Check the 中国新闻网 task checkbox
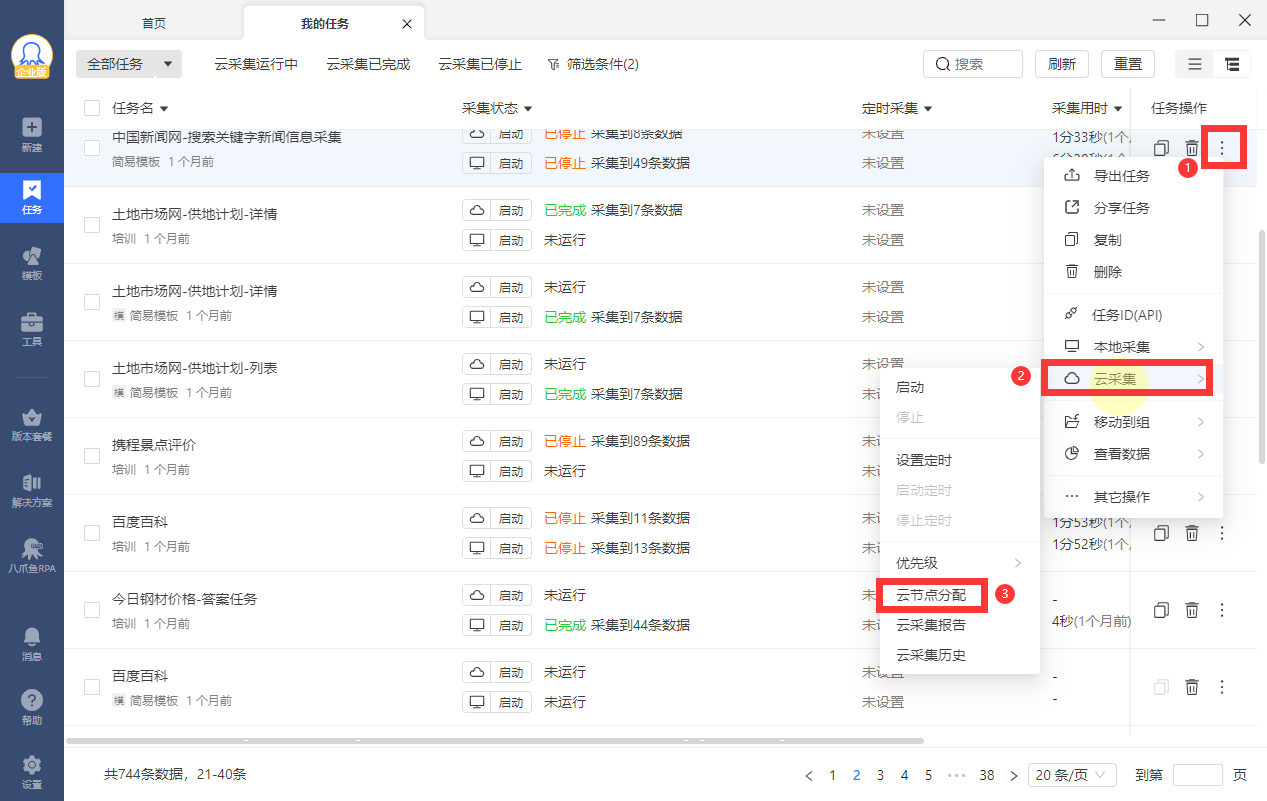 (92, 148)
